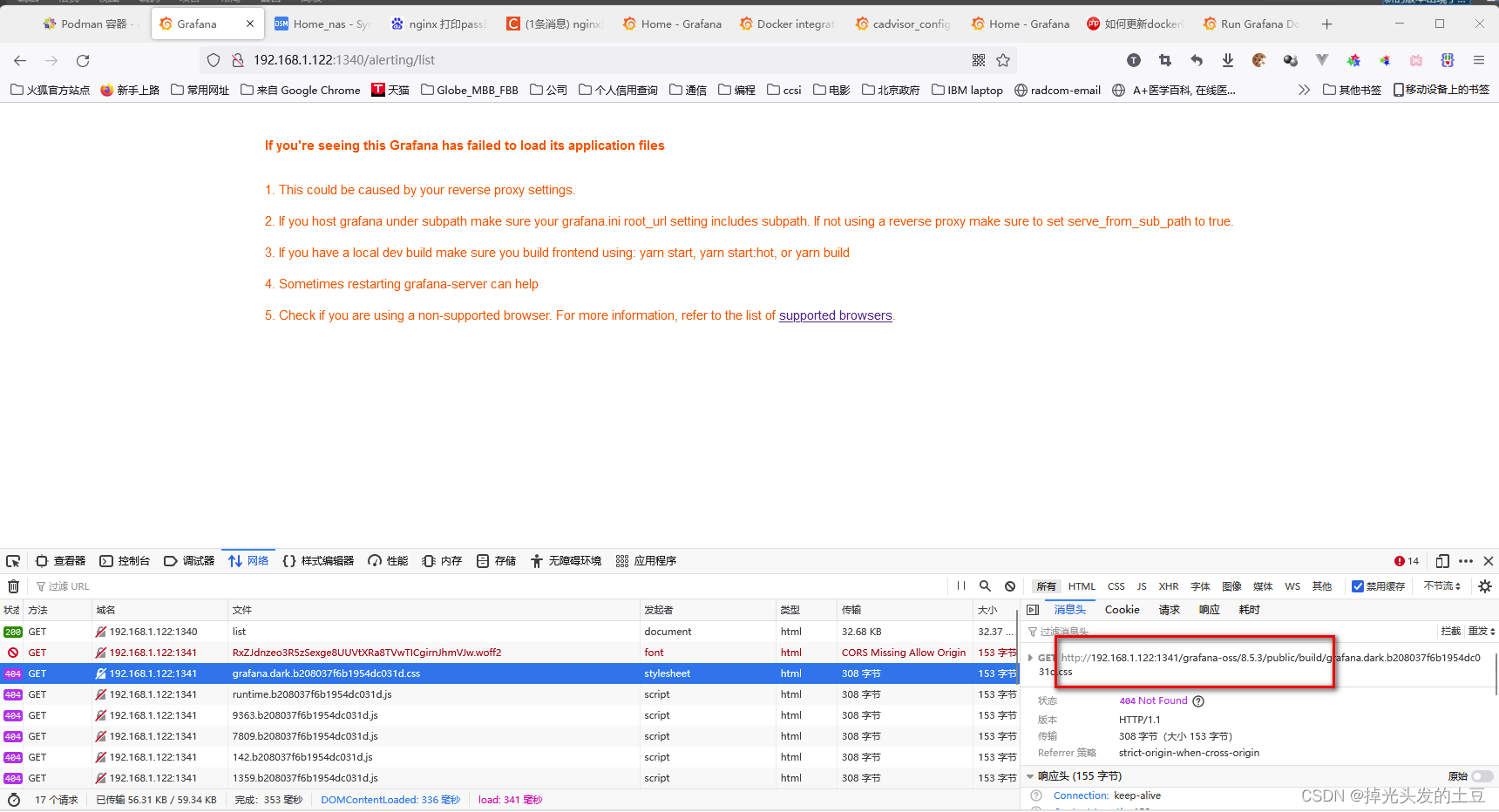
Task: Click the crop screenshot extension icon
Action: coord(1165,60)
